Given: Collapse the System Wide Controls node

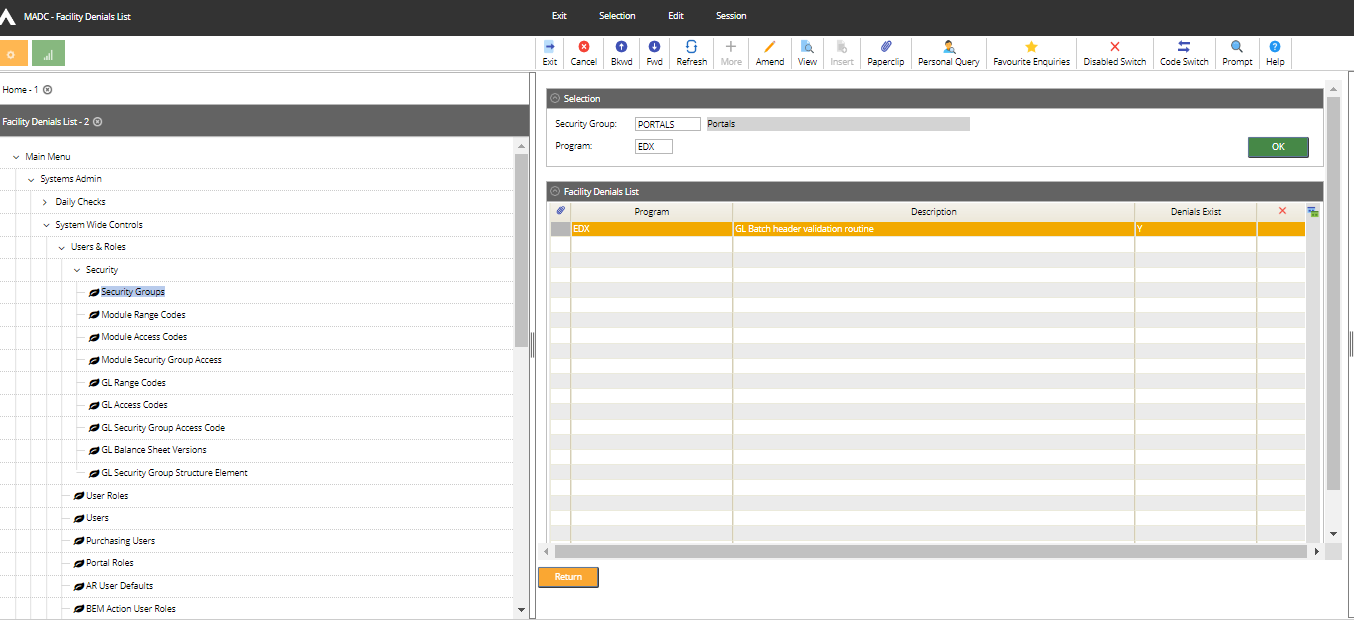Looking at the screenshot, I should click(x=46, y=225).
